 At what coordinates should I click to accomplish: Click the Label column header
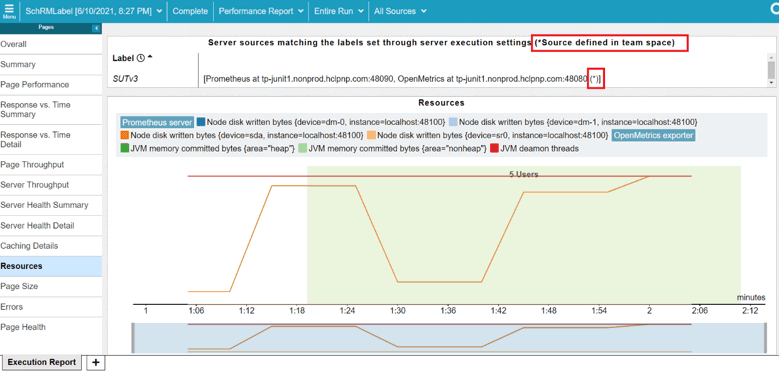pyautogui.click(x=124, y=58)
